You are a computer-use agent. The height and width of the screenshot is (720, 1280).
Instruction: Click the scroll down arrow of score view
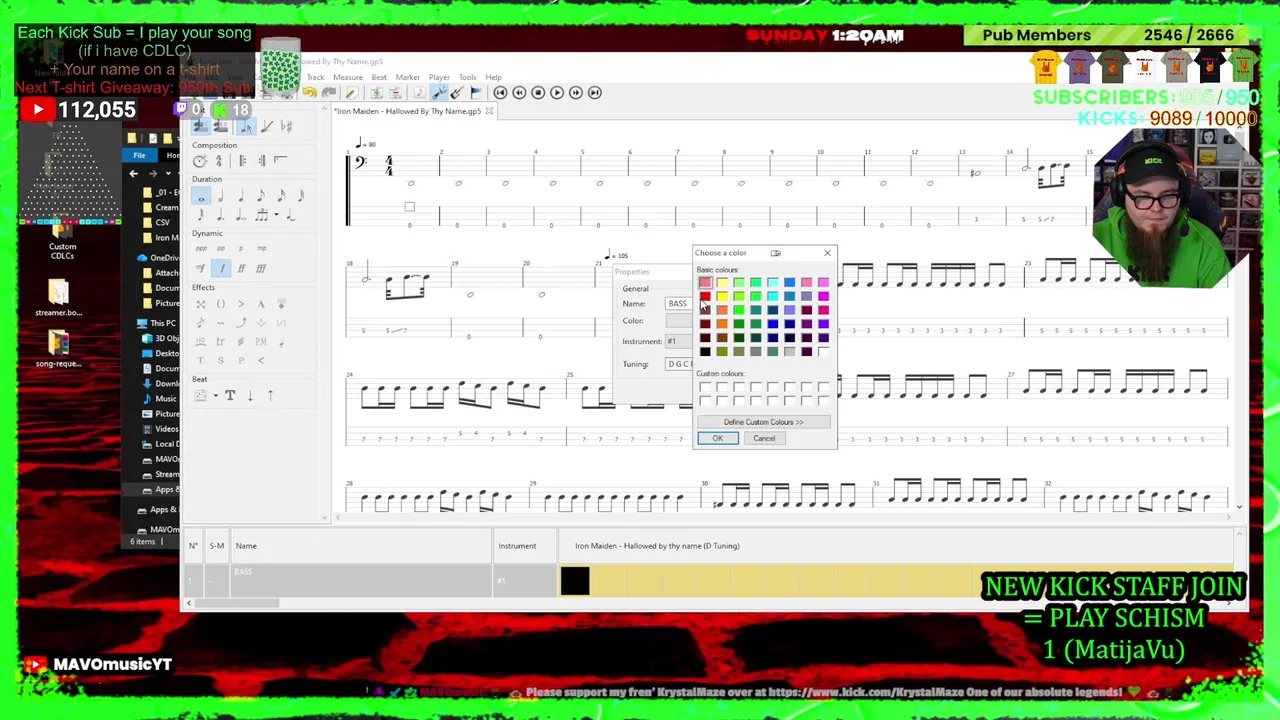1239,508
